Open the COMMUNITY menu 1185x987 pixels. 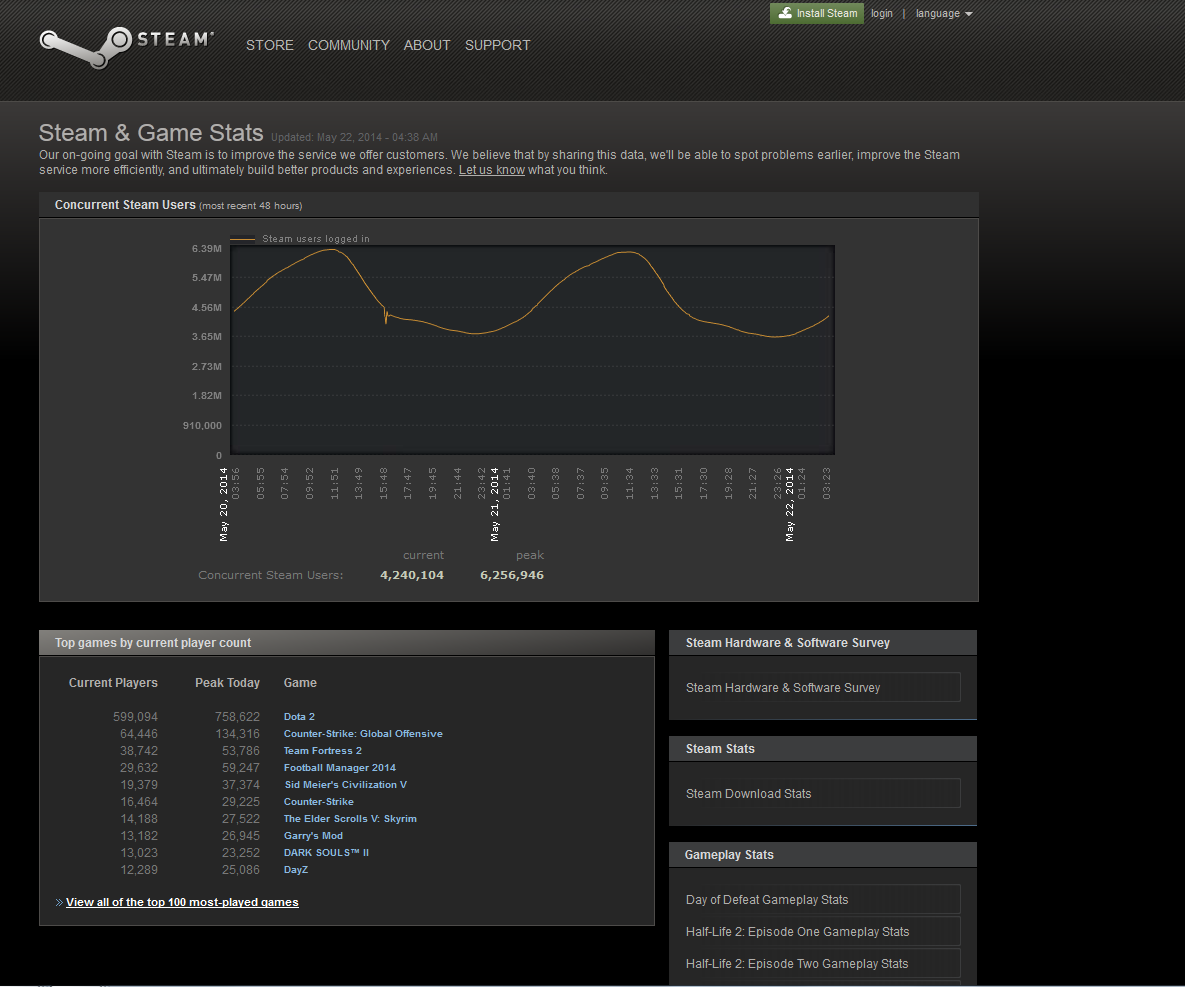[348, 45]
